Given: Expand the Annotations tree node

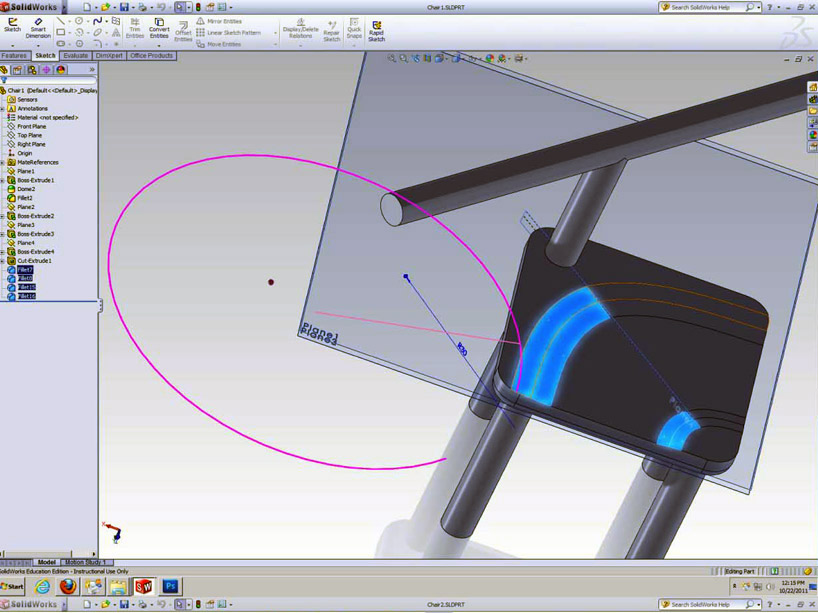Looking at the screenshot, I should click(x=3, y=108).
